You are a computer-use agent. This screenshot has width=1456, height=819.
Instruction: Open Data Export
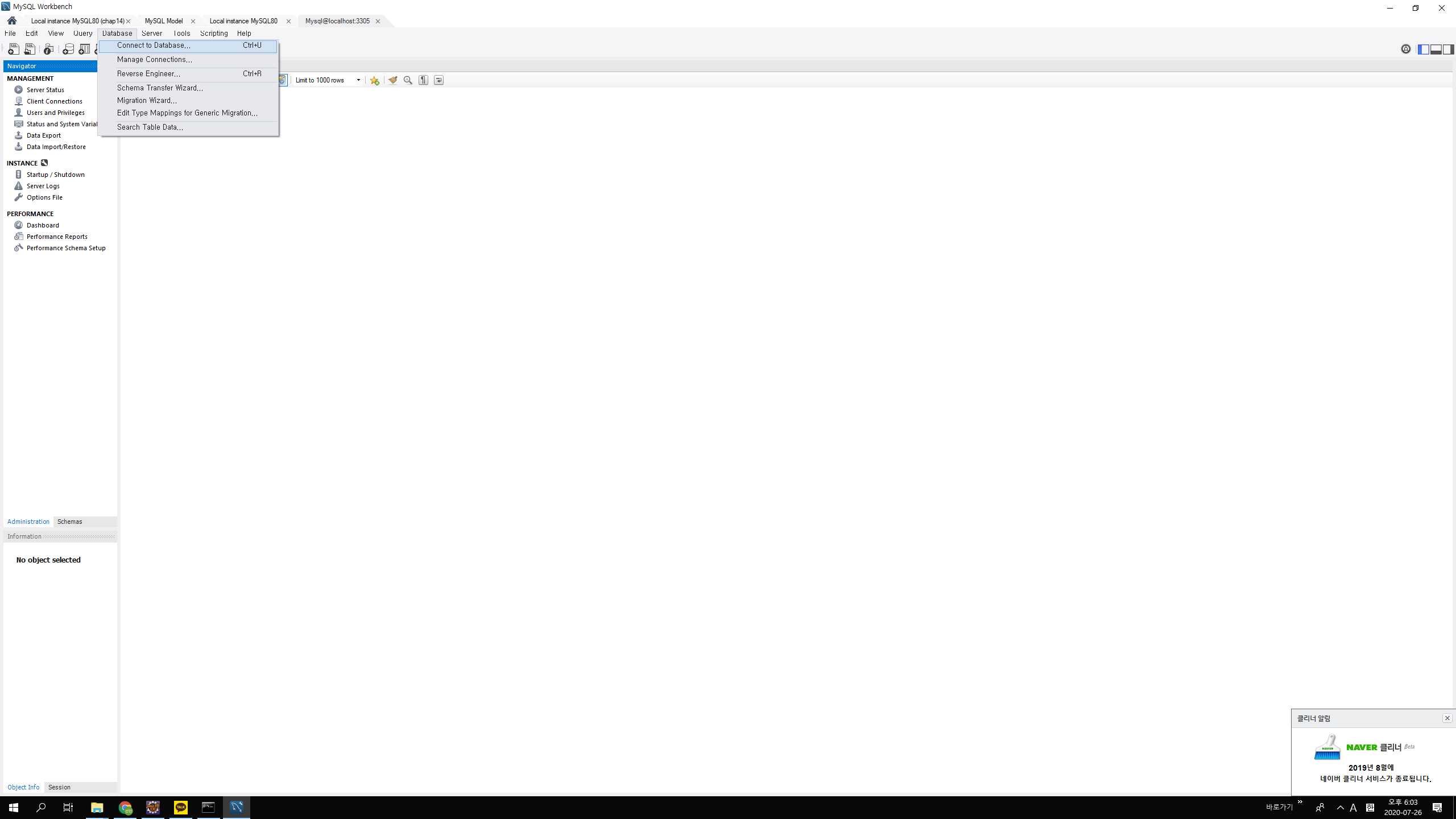[44, 135]
